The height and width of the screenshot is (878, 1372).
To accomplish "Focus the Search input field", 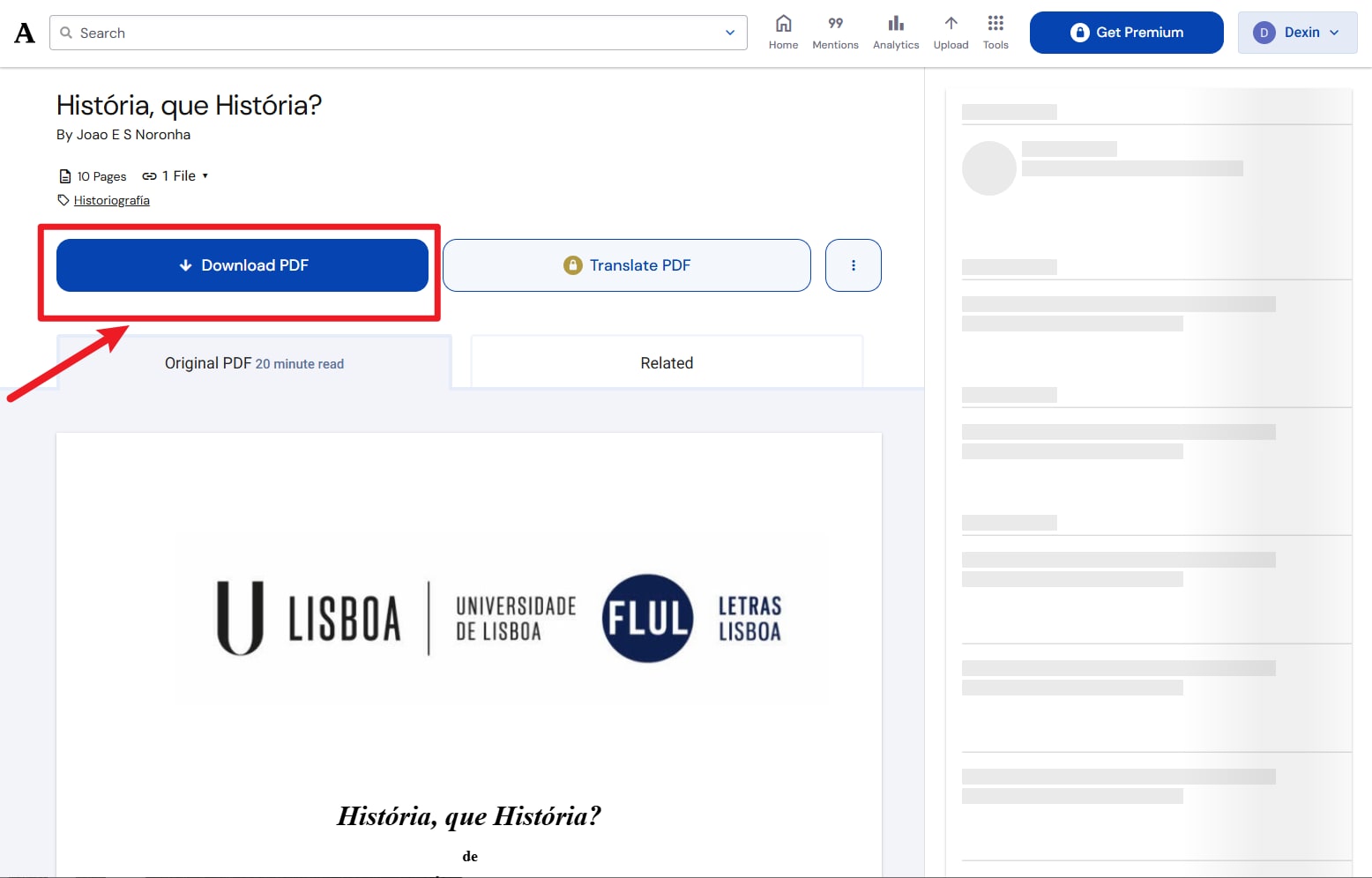I will click(x=398, y=33).
